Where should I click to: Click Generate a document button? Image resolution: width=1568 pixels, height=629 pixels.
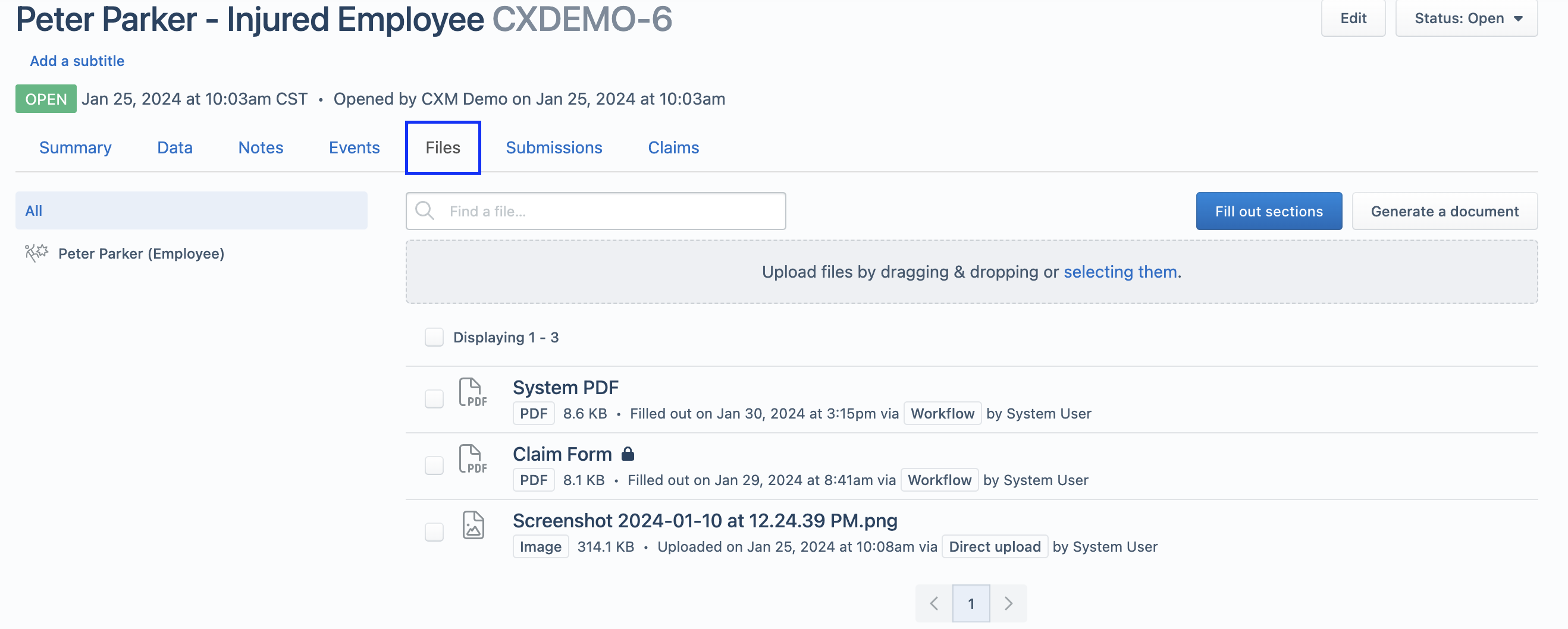1444,211
